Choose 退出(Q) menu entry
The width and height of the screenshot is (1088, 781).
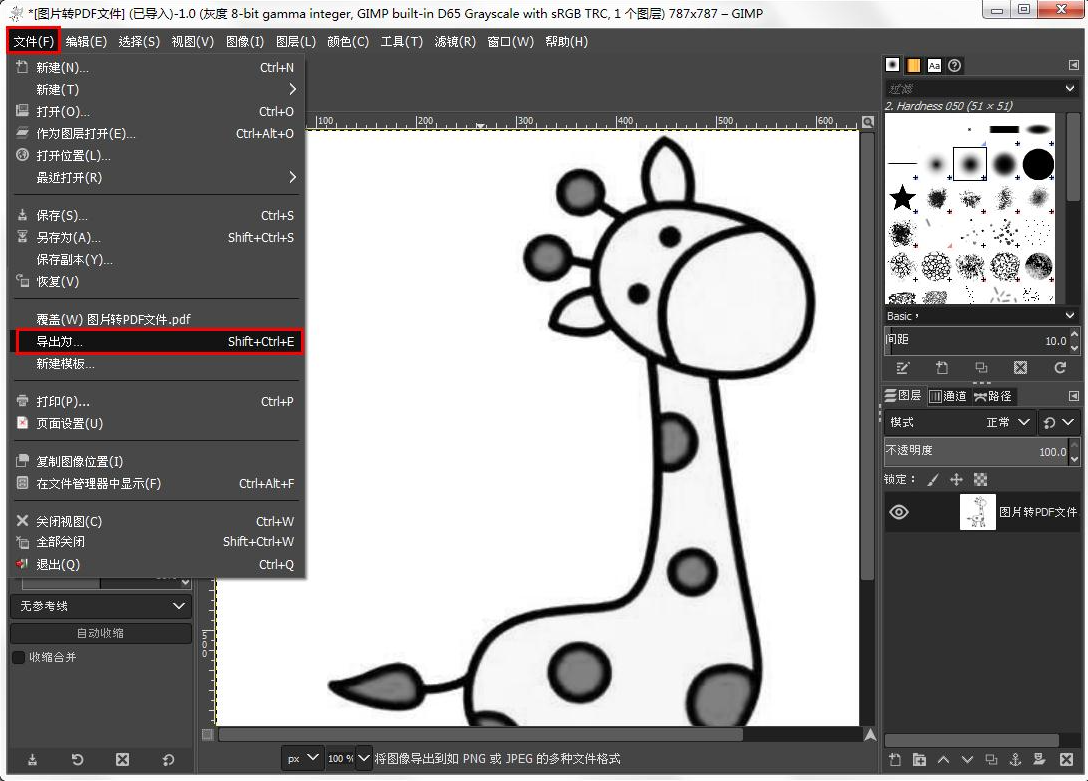click(x=157, y=565)
